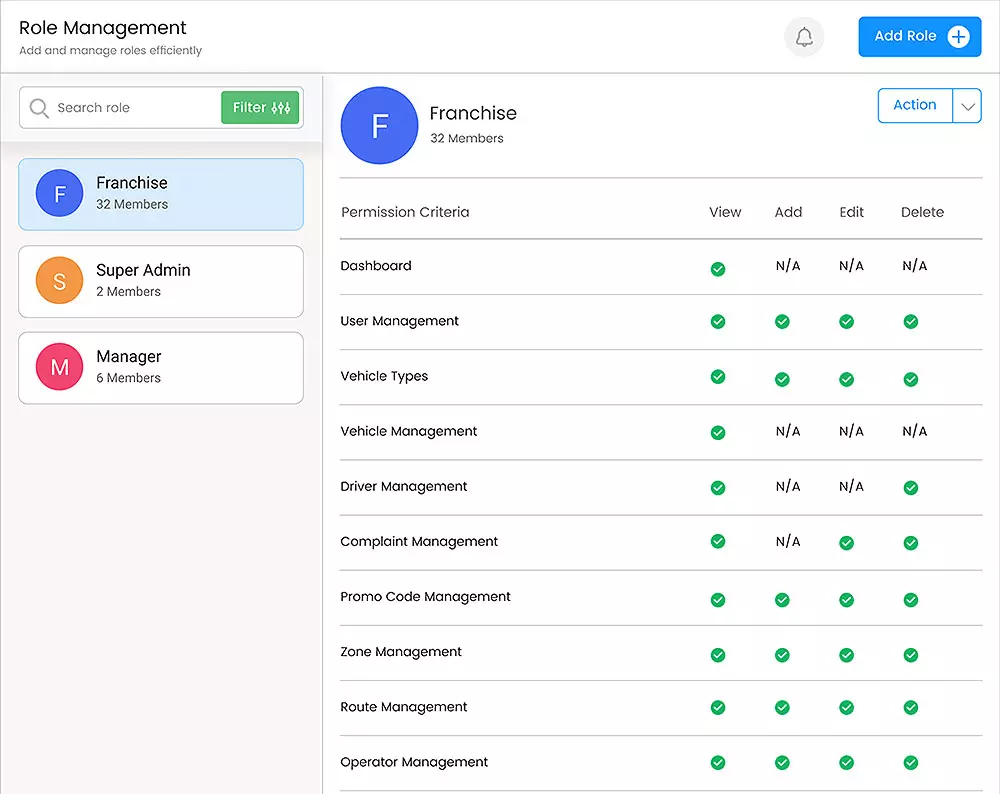Toggle Route Management Add permission
The width and height of the screenshot is (1000, 794).
point(783,707)
